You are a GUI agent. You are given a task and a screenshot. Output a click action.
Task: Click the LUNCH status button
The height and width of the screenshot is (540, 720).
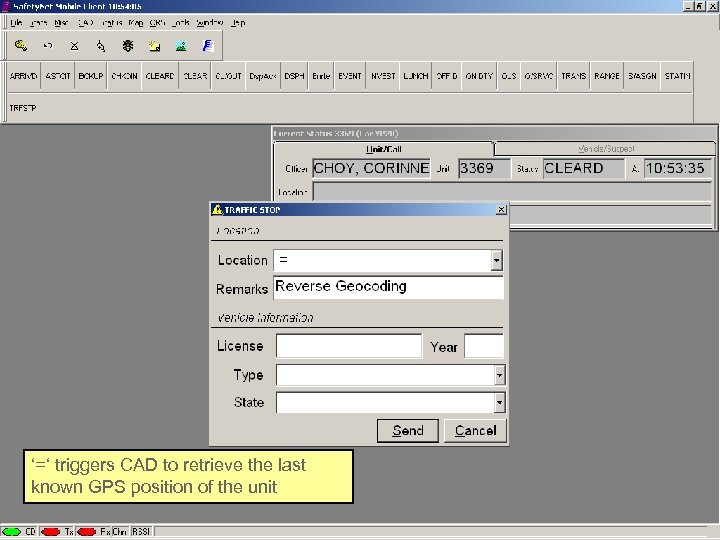tap(416, 76)
